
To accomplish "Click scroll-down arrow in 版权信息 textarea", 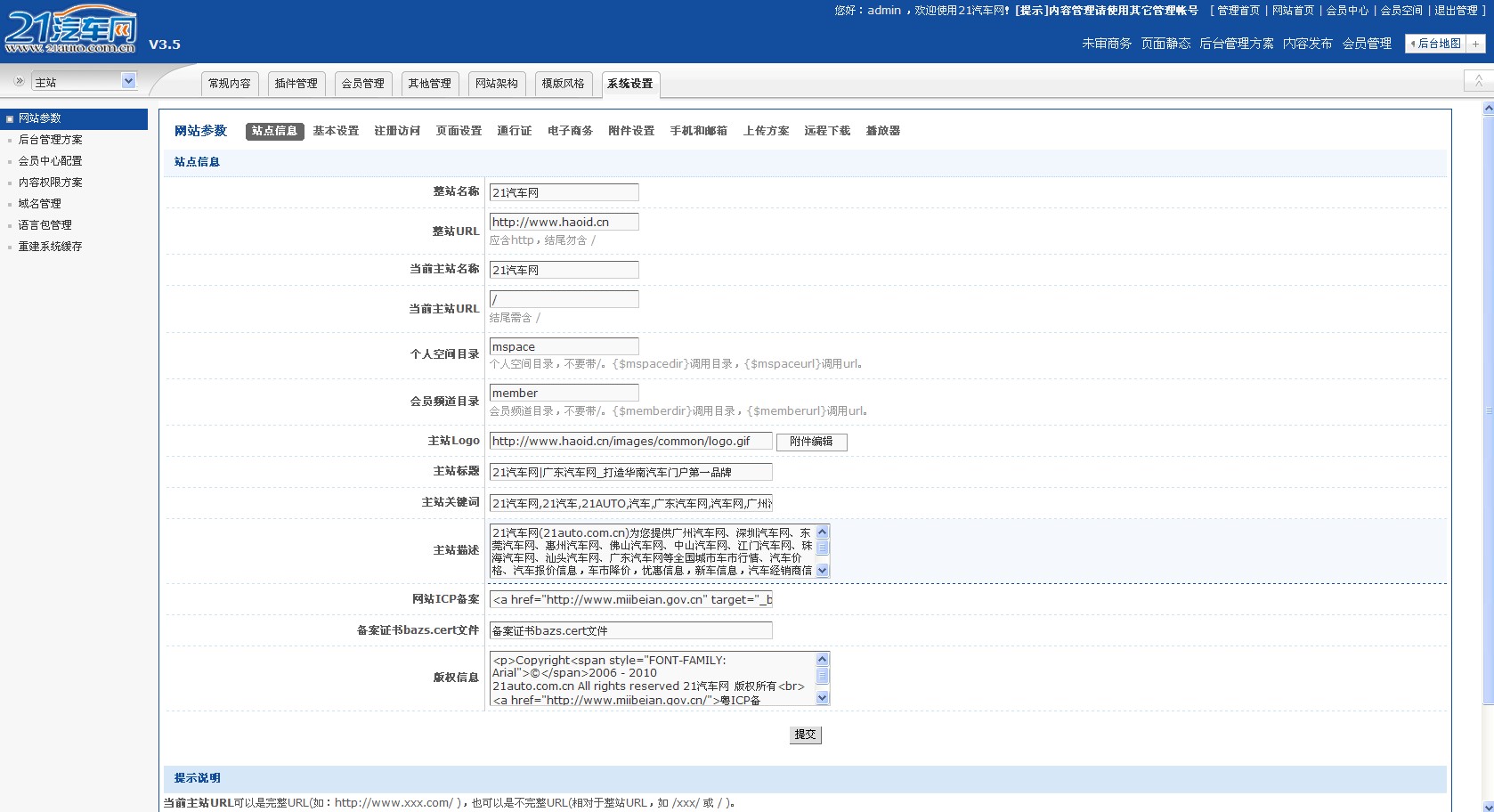I will pos(822,698).
